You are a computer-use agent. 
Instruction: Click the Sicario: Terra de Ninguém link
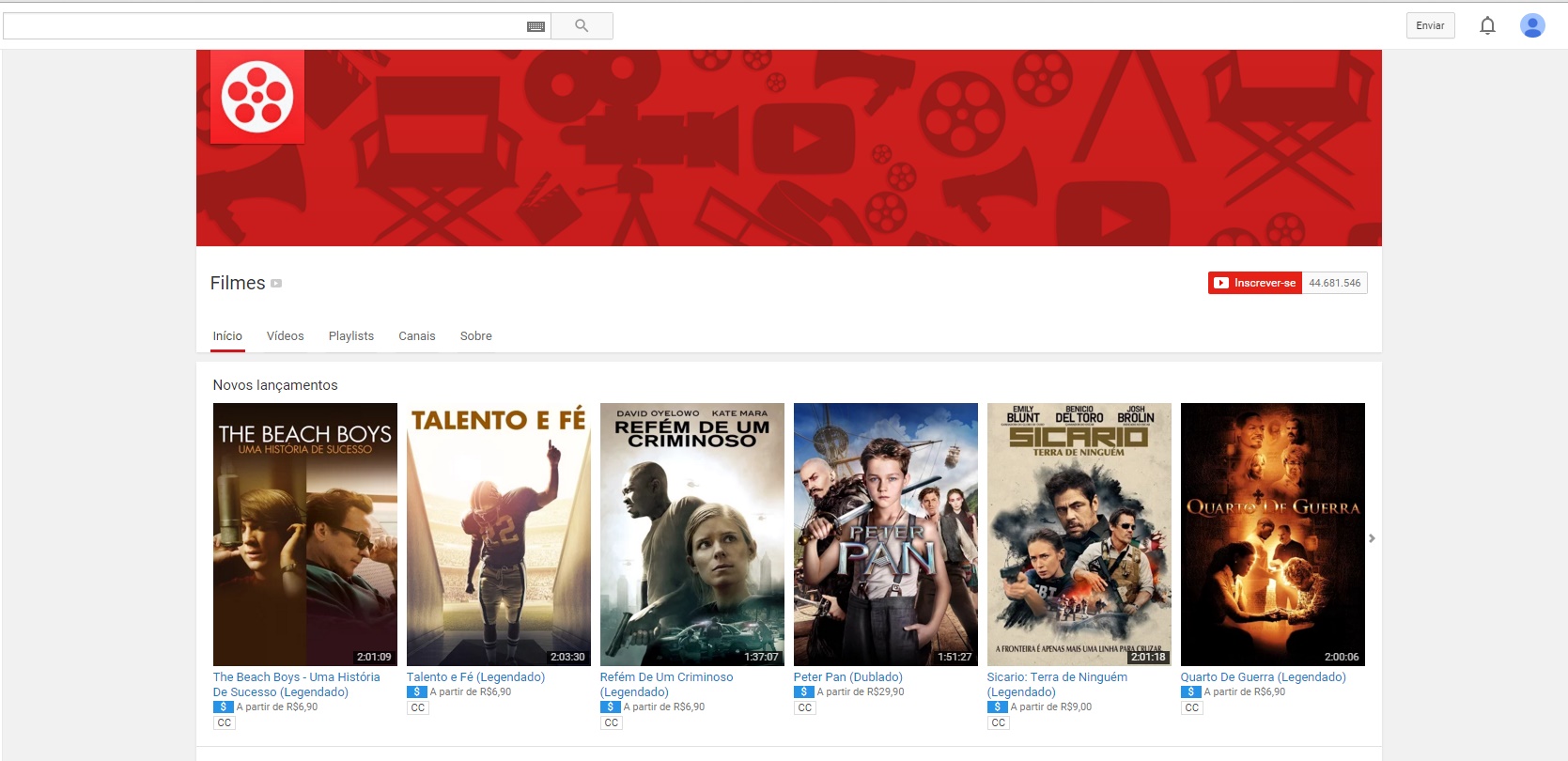(1057, 684)
